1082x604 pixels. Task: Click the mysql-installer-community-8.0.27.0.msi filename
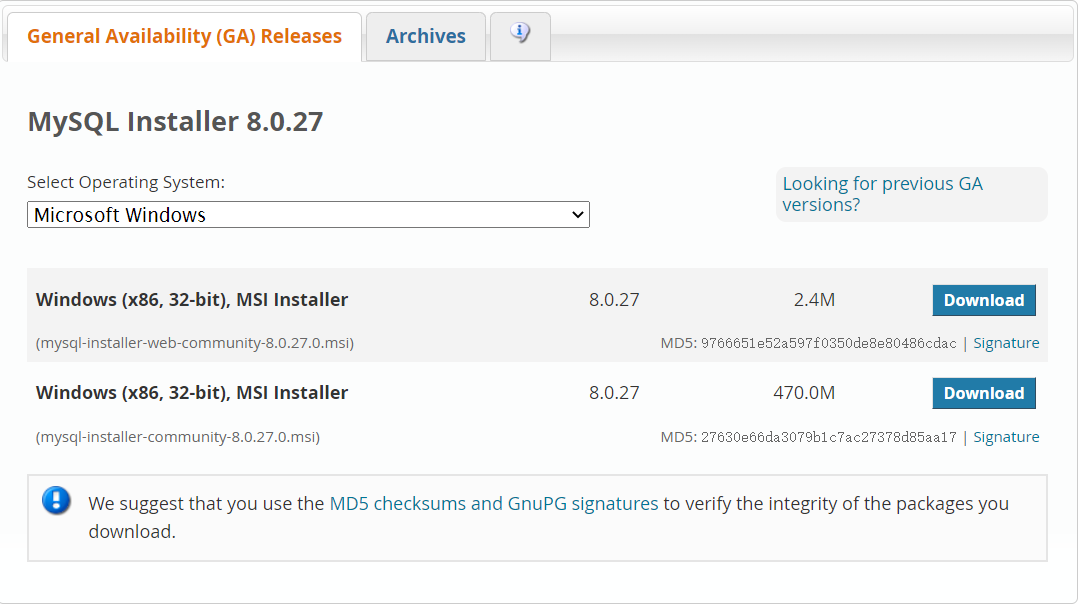tap(178, 437)
